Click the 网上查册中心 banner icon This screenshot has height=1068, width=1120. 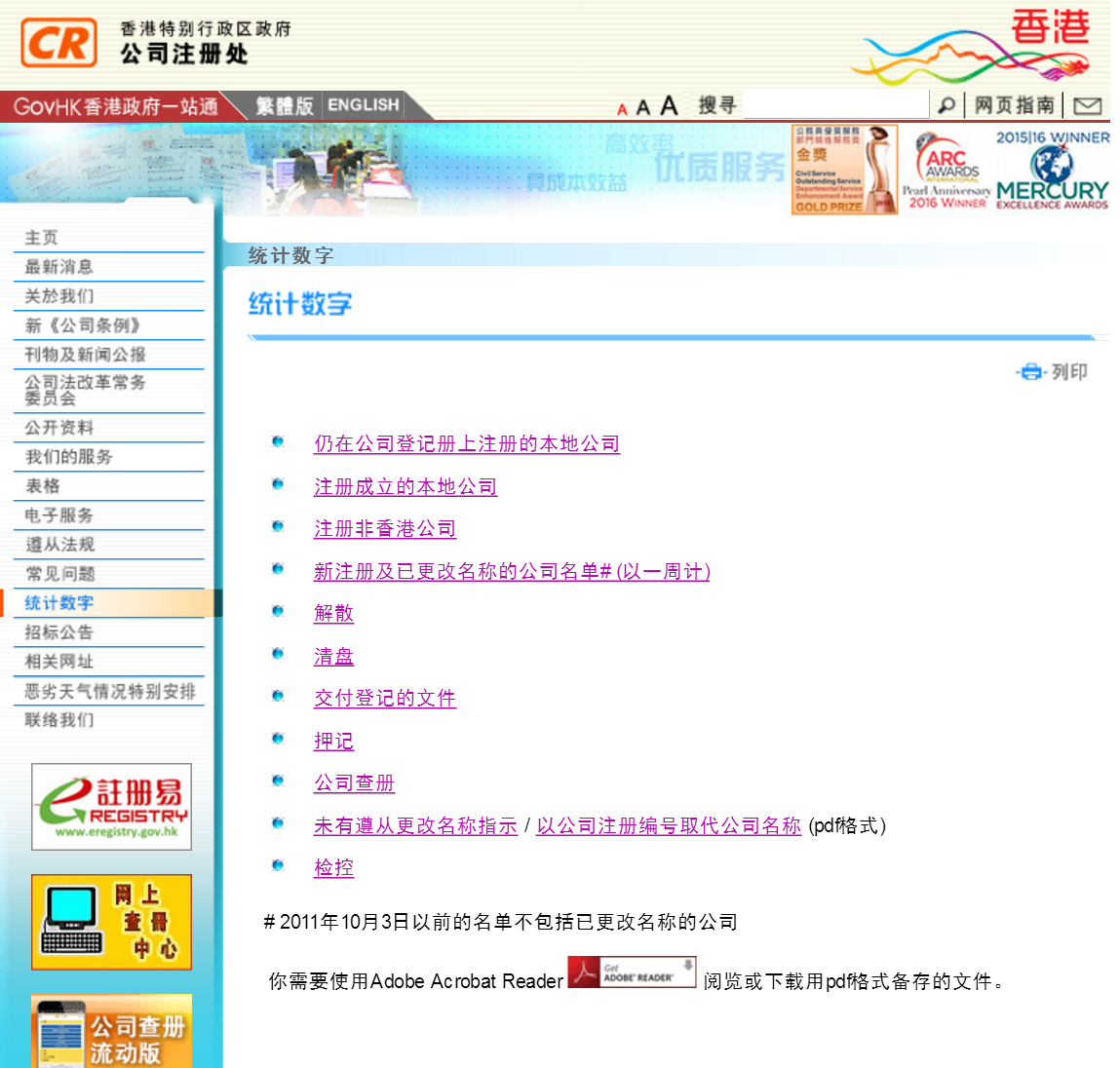tap(110, 922)
